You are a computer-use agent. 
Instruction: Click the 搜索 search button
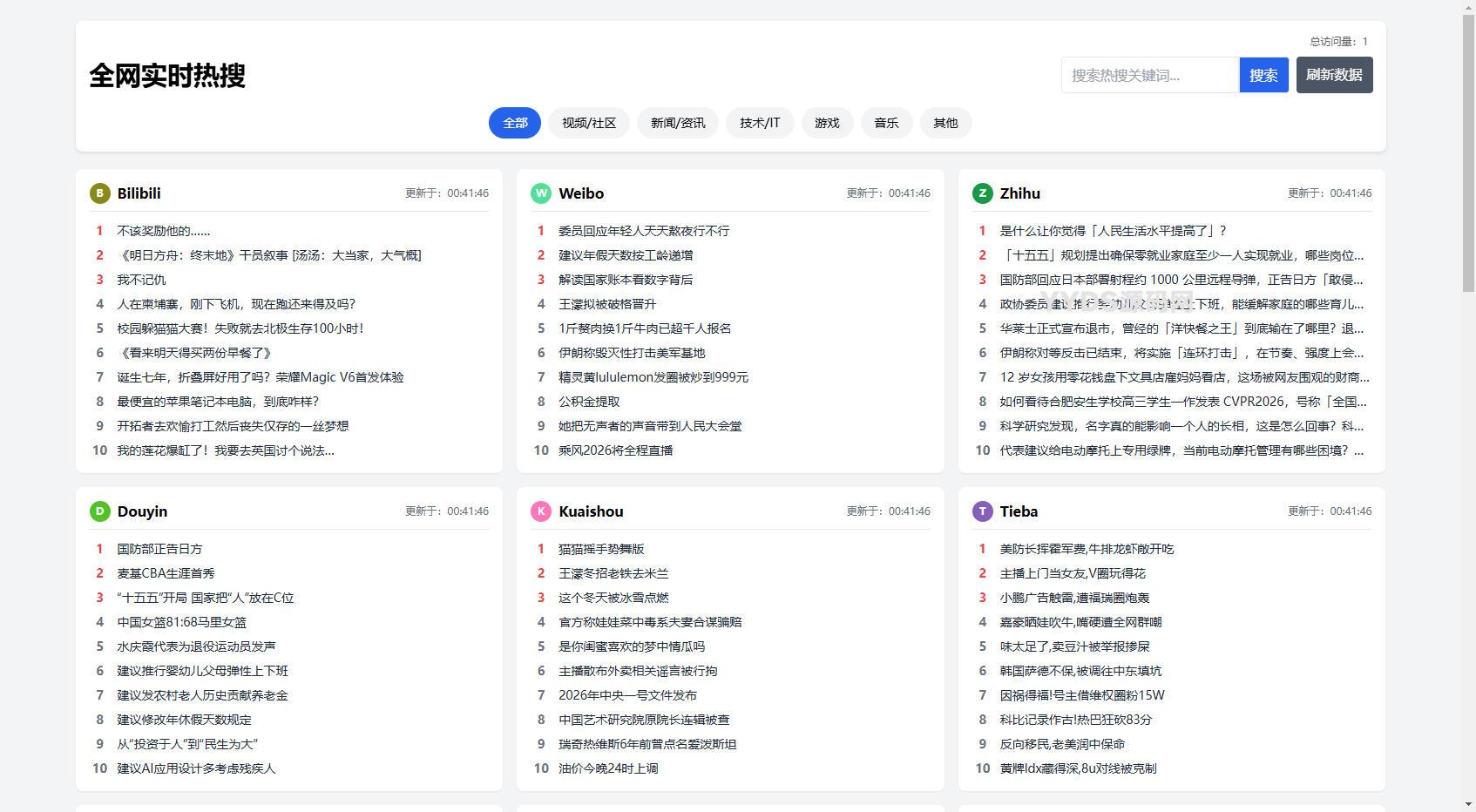(x=1263, y=75)
